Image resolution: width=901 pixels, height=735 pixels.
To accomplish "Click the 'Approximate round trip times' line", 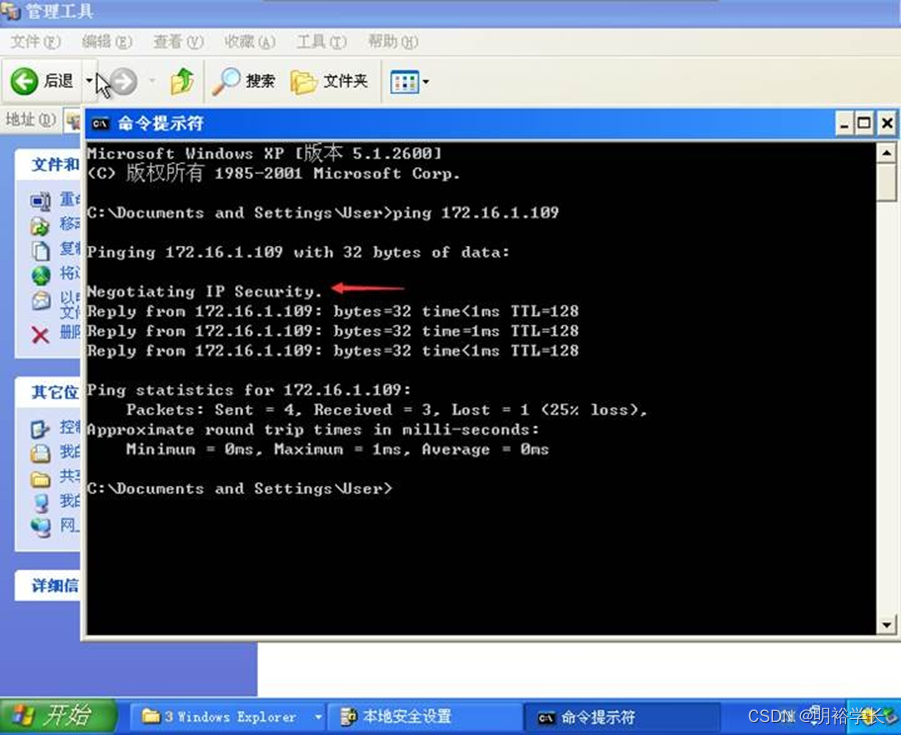I will pyautogui.click(x=313, y=430).
